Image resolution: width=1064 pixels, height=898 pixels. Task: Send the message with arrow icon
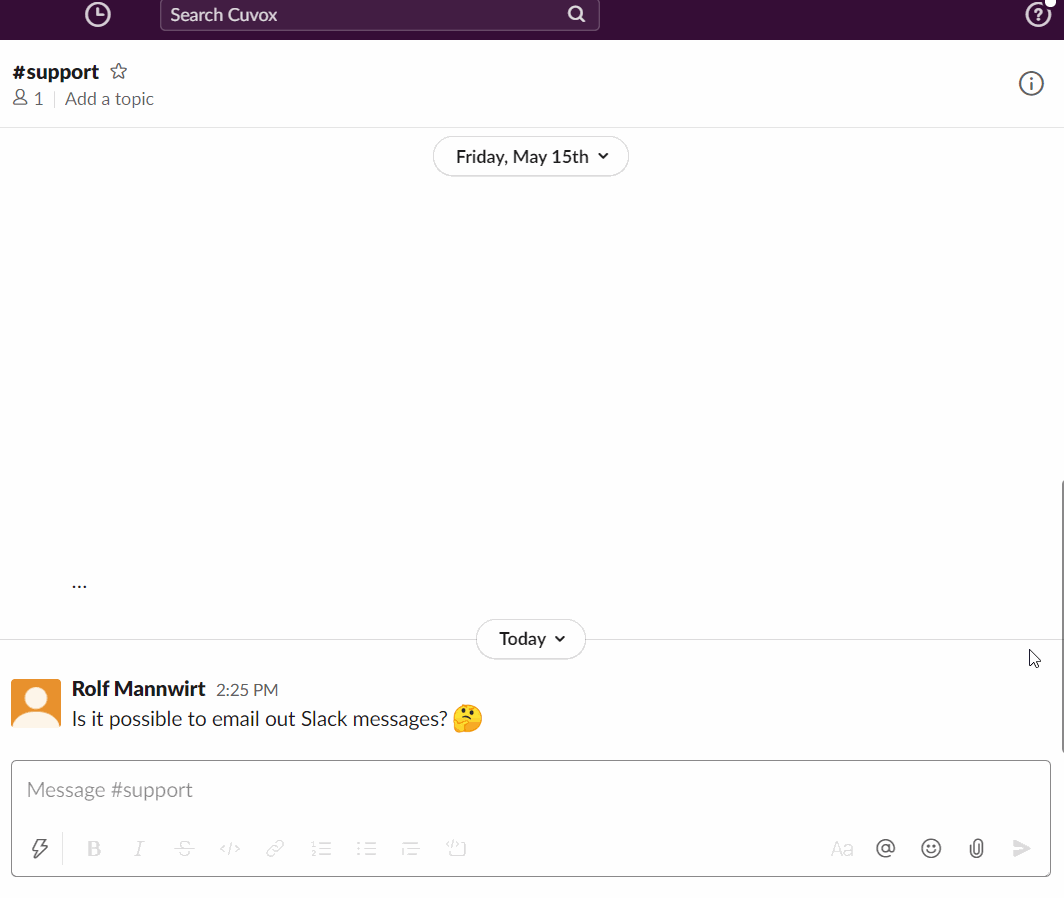pyautogui.click(x=1021, y=848)
